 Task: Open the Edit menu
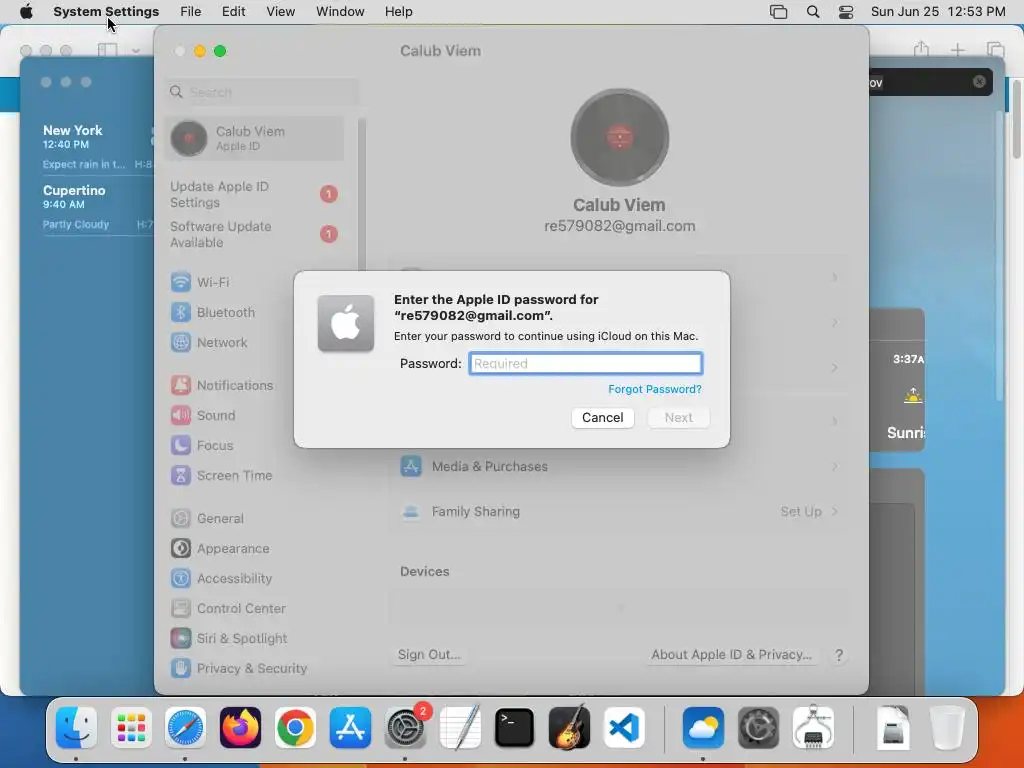point(233,12)
